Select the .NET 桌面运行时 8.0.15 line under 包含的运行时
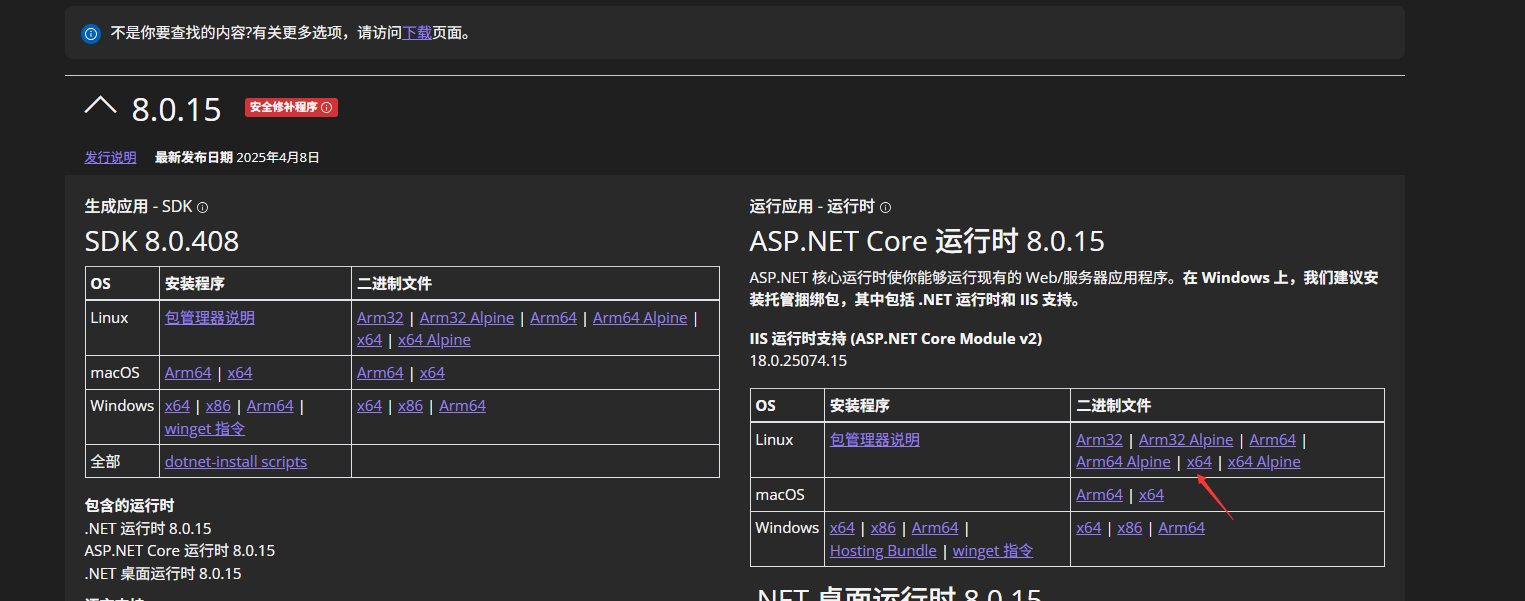 click(x=163, y=573)
